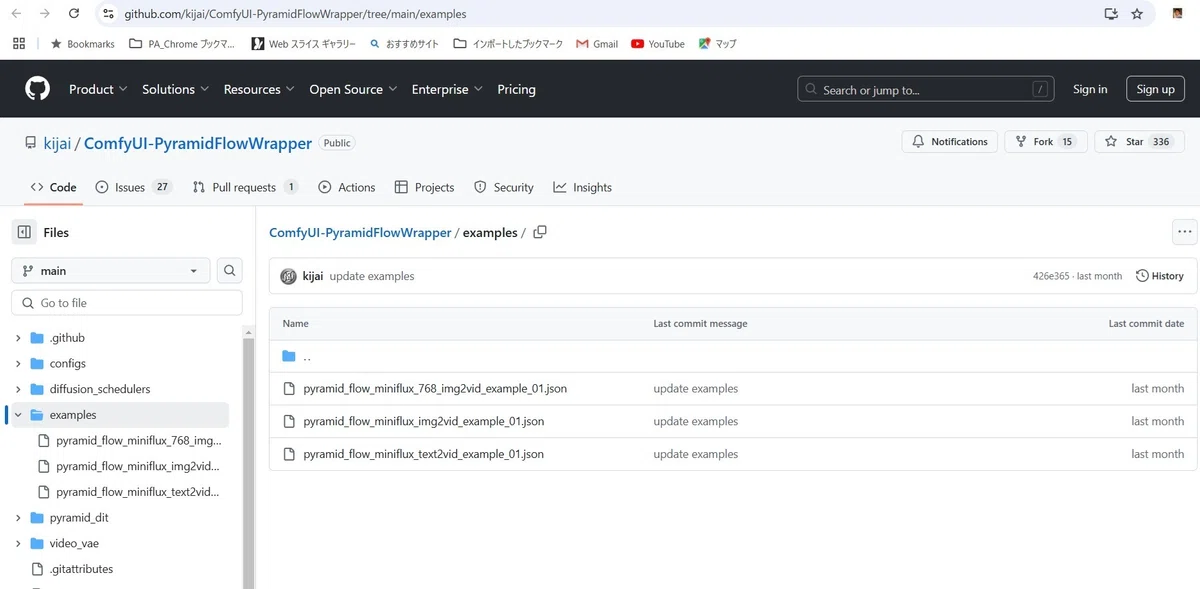Open the マップ bookmark
This screenshot has width=1200, height=589.
point(717,44)
